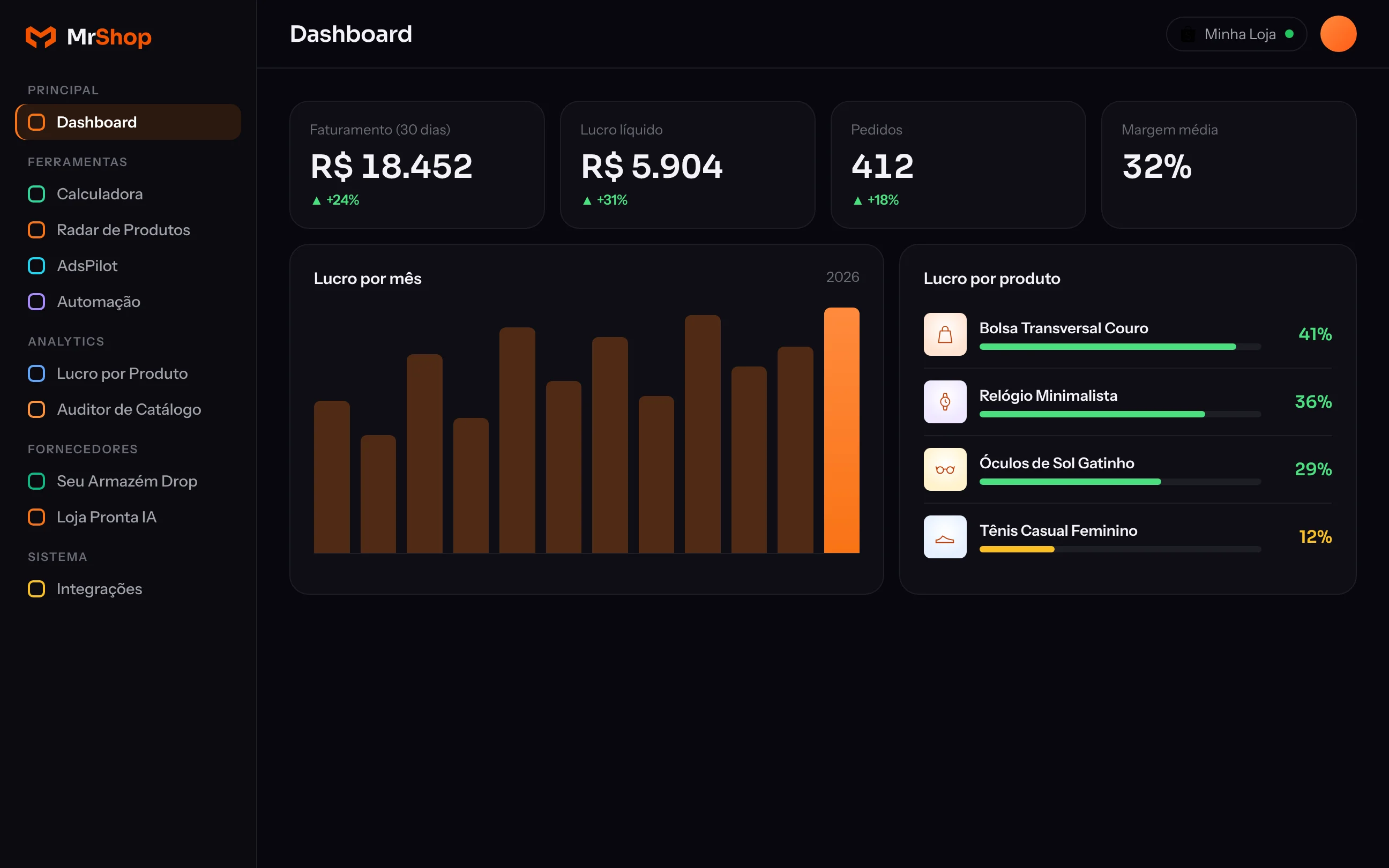
Task: Select Automação in the sidebar
Action: tap(128, 301)
